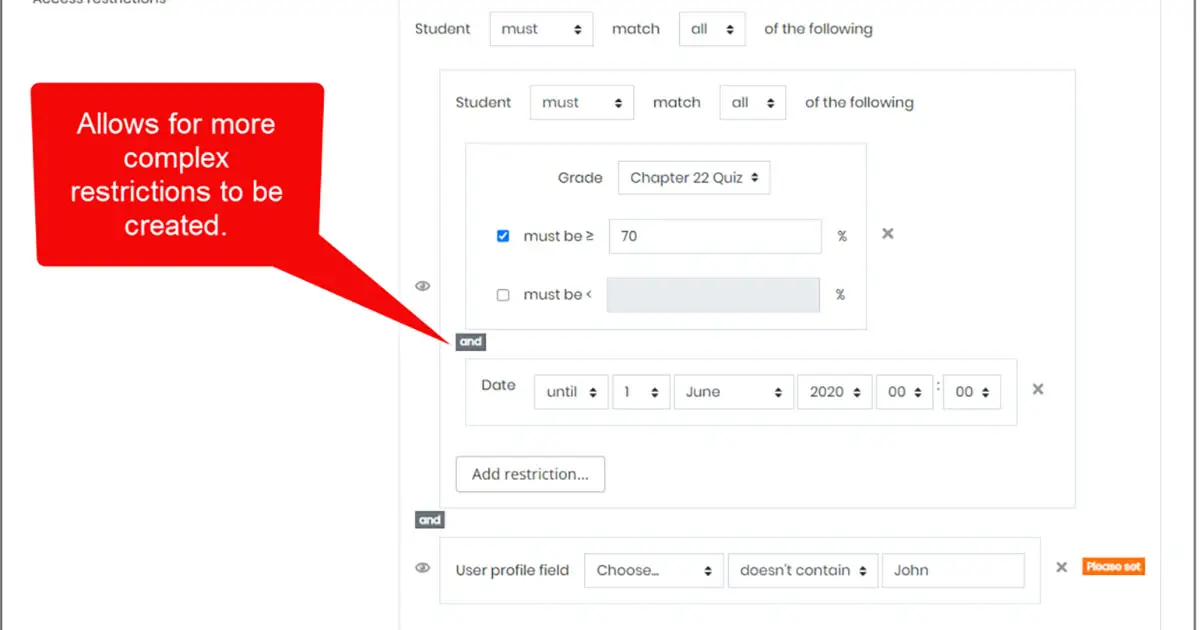This screenshot has height=630, width=1200.
Task: Click the text field containing 'John'
Action: (953, 570)
